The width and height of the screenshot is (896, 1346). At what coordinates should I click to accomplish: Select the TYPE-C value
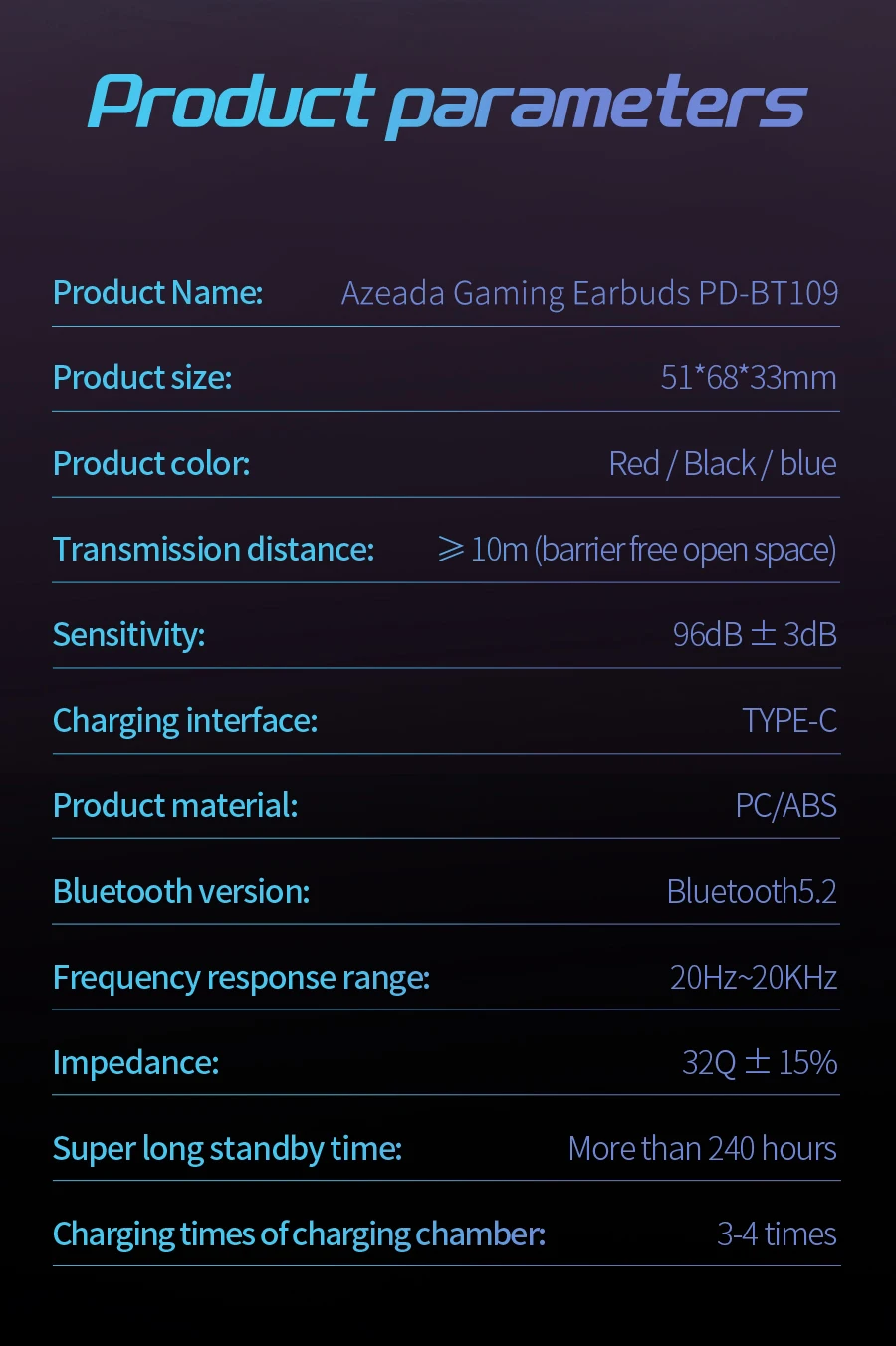click(788, 721)
